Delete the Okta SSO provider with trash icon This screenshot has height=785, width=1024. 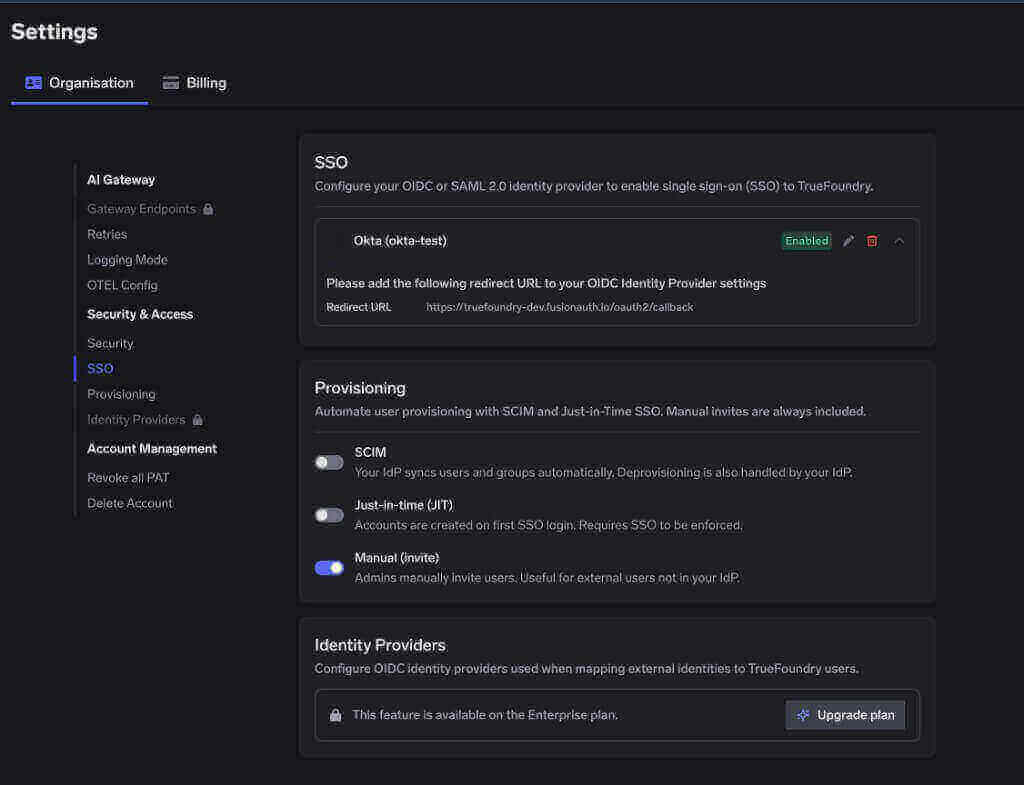point(872,241)
